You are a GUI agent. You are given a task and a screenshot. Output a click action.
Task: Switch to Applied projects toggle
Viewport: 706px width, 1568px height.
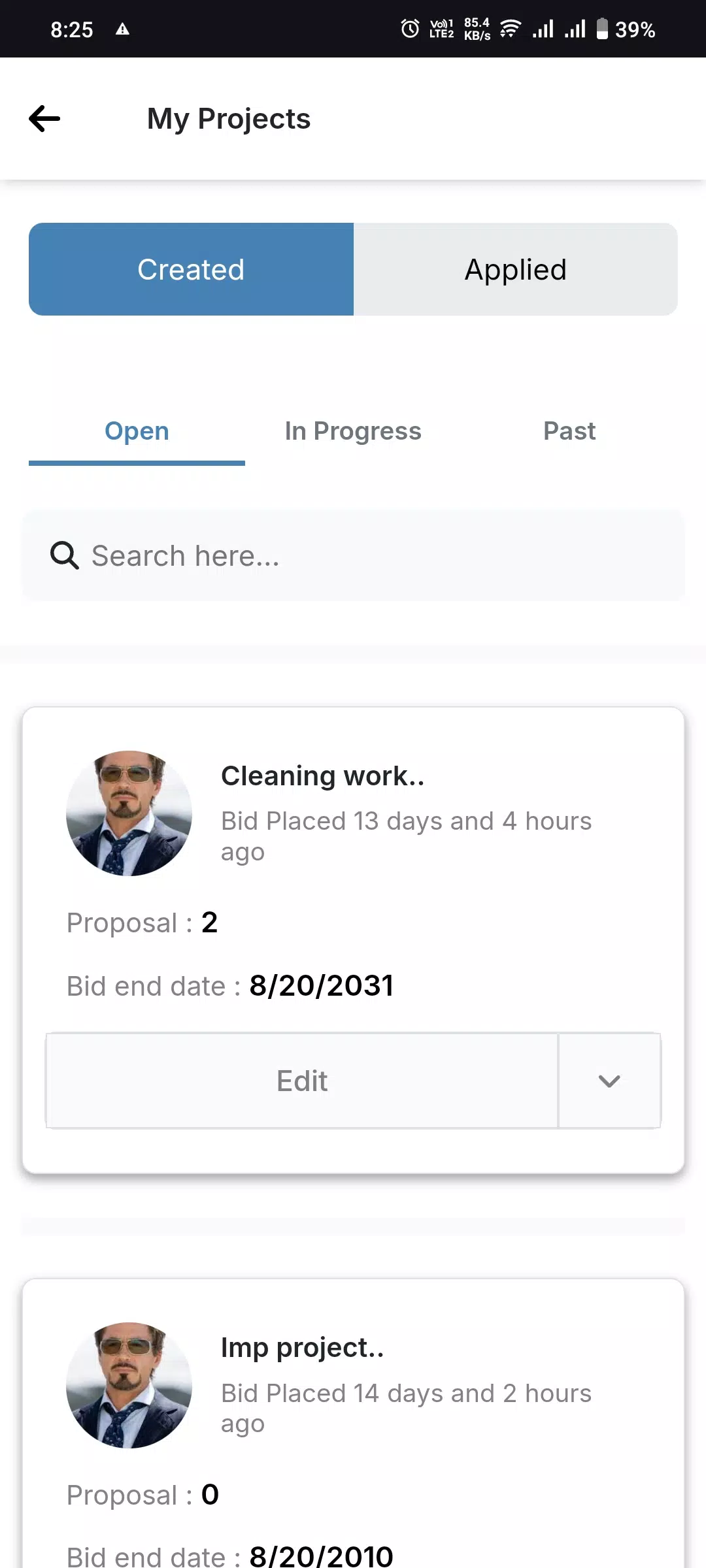515,269
